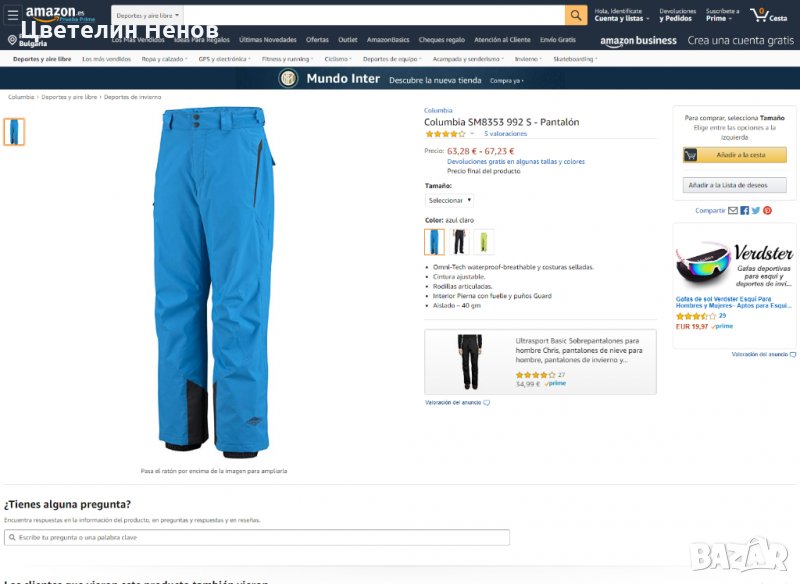Share product via email envelope icon
800x584 pixels.
(733, 211)
